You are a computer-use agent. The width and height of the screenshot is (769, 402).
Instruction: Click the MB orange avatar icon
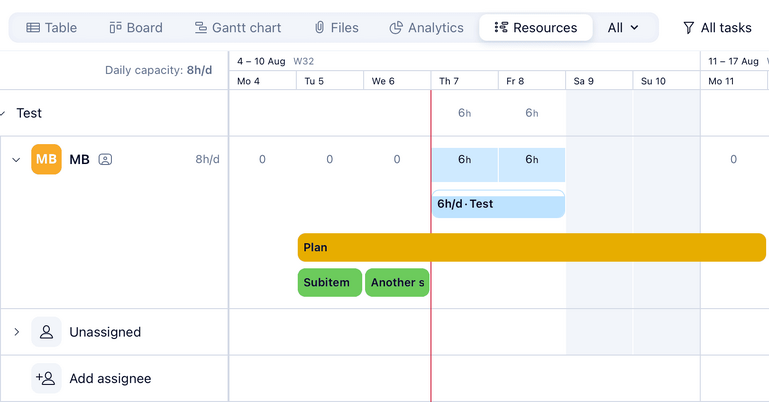point(46,159)
